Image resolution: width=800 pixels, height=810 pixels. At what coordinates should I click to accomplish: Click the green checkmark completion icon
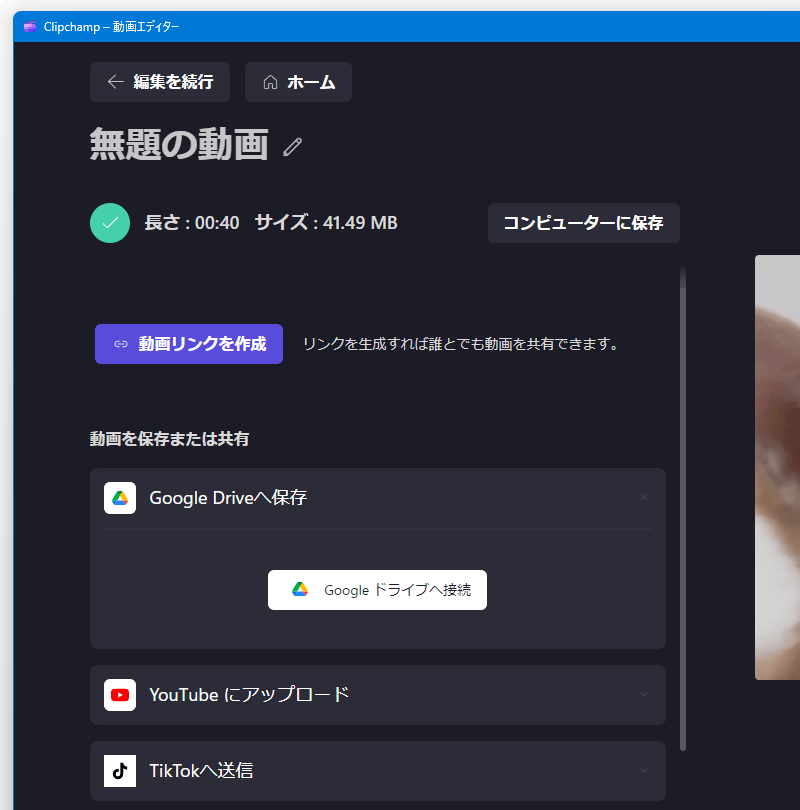pyautogui.click(x=110, y=223)
